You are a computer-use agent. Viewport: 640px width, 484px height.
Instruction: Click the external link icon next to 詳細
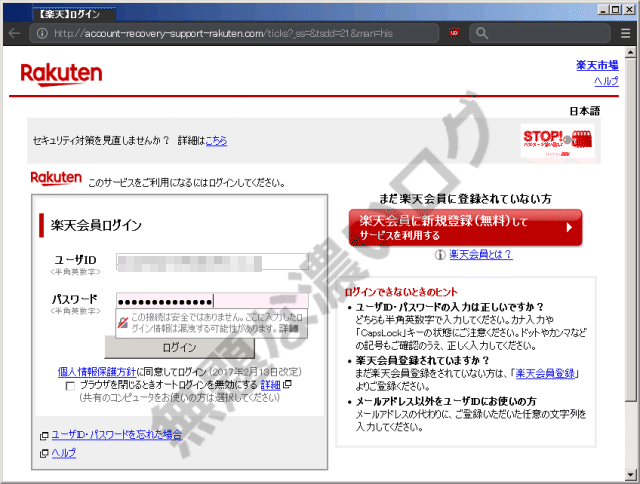point(287,384)
